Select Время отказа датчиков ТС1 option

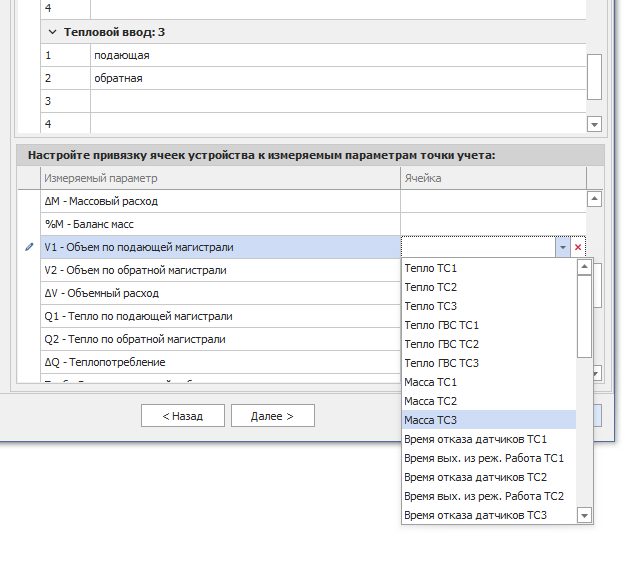tap(475, 439)
